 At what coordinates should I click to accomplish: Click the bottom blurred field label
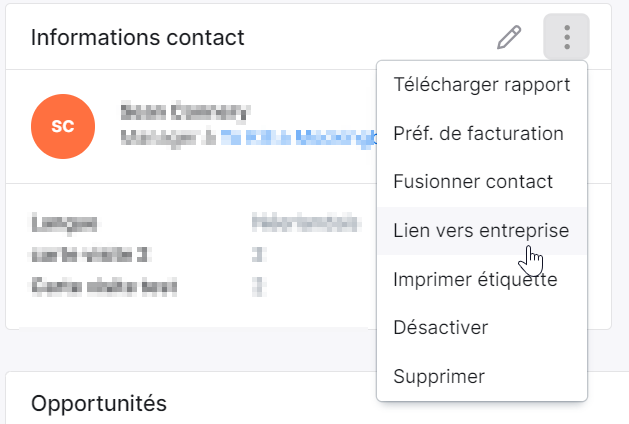click(x=104, y=287)
